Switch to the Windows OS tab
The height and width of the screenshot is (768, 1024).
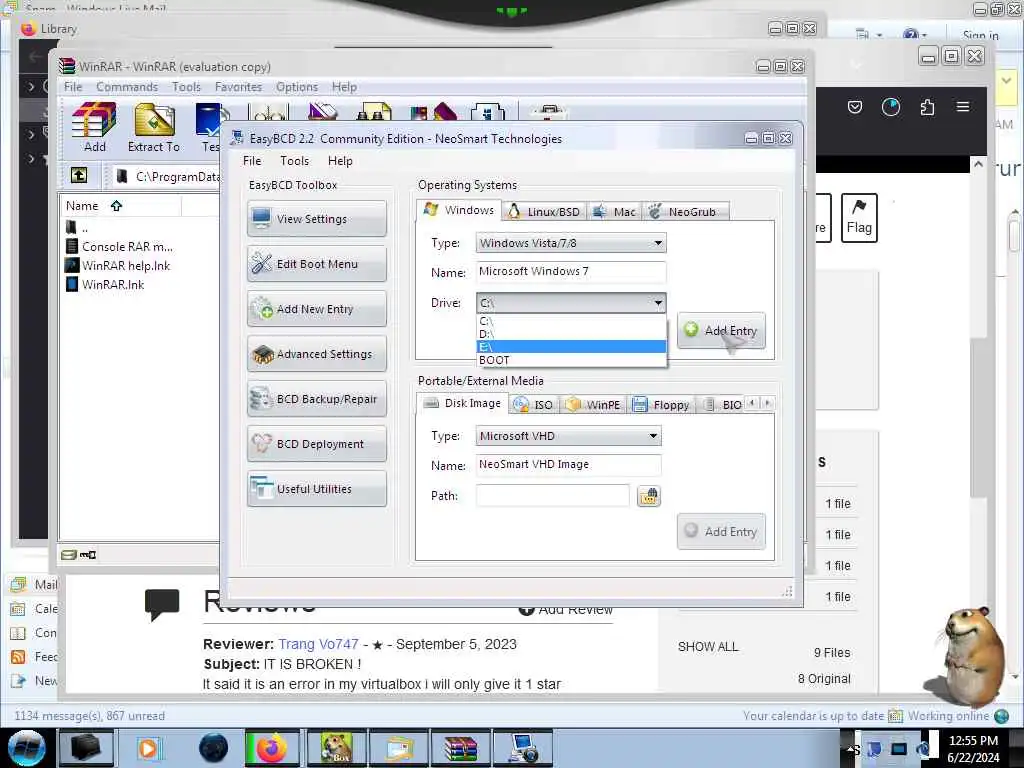(458, 210)
